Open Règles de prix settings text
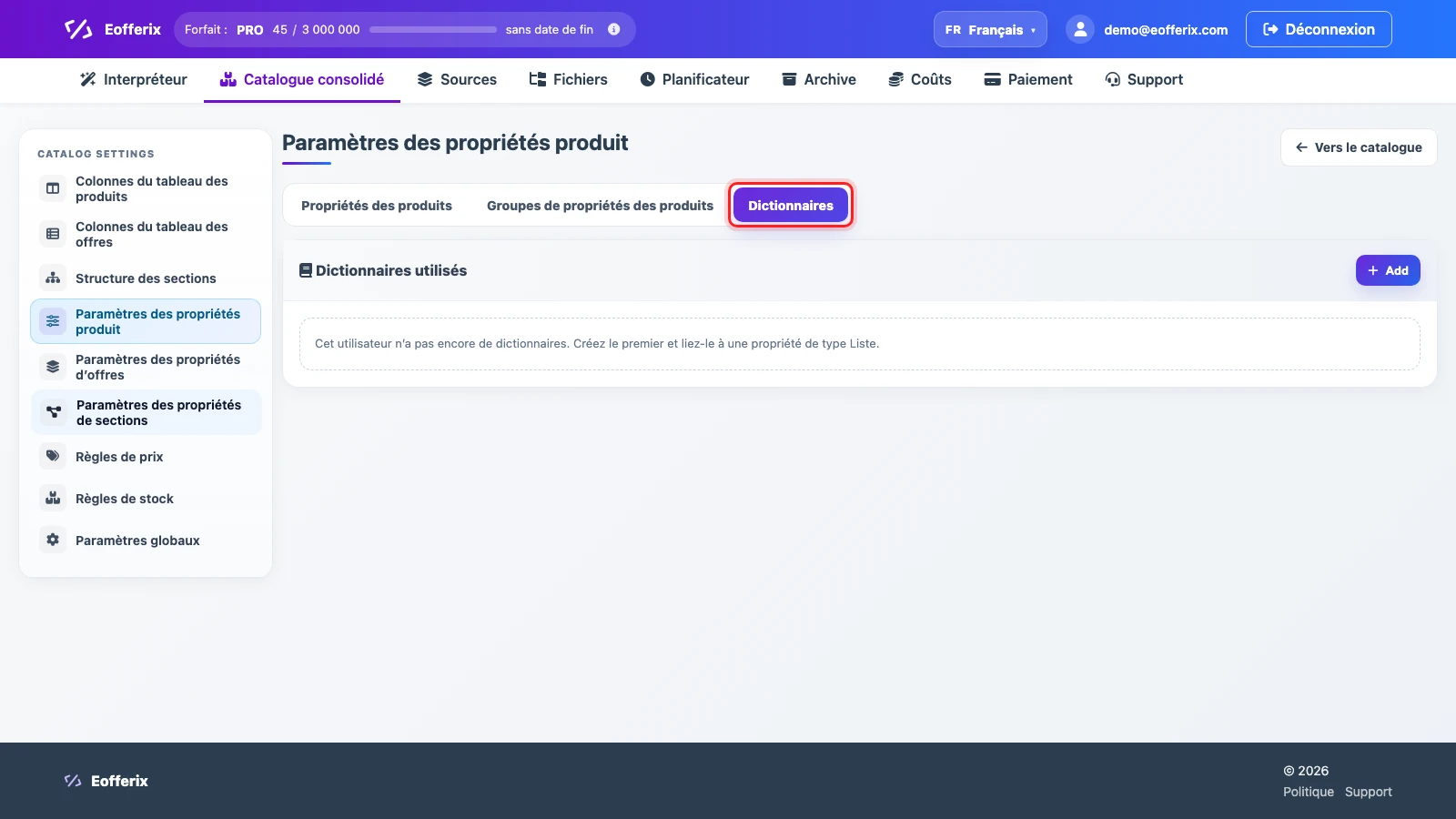The height and width of the screenshot is (819, 1456). [x=119, y=457]
